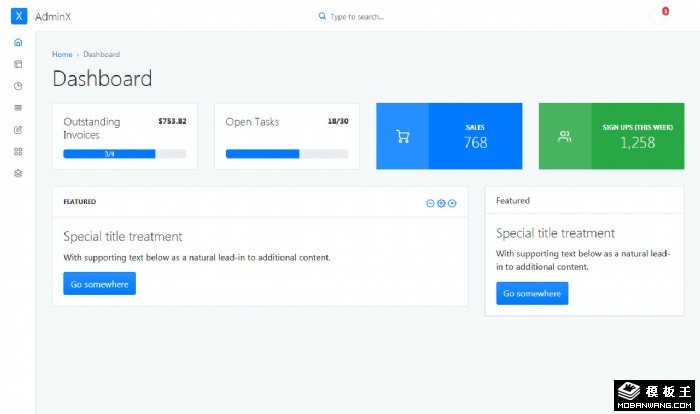Viewport: 700px width, 414px height.
Task: Collapse the Featured card with minus icon
Action: pos(430,203)
